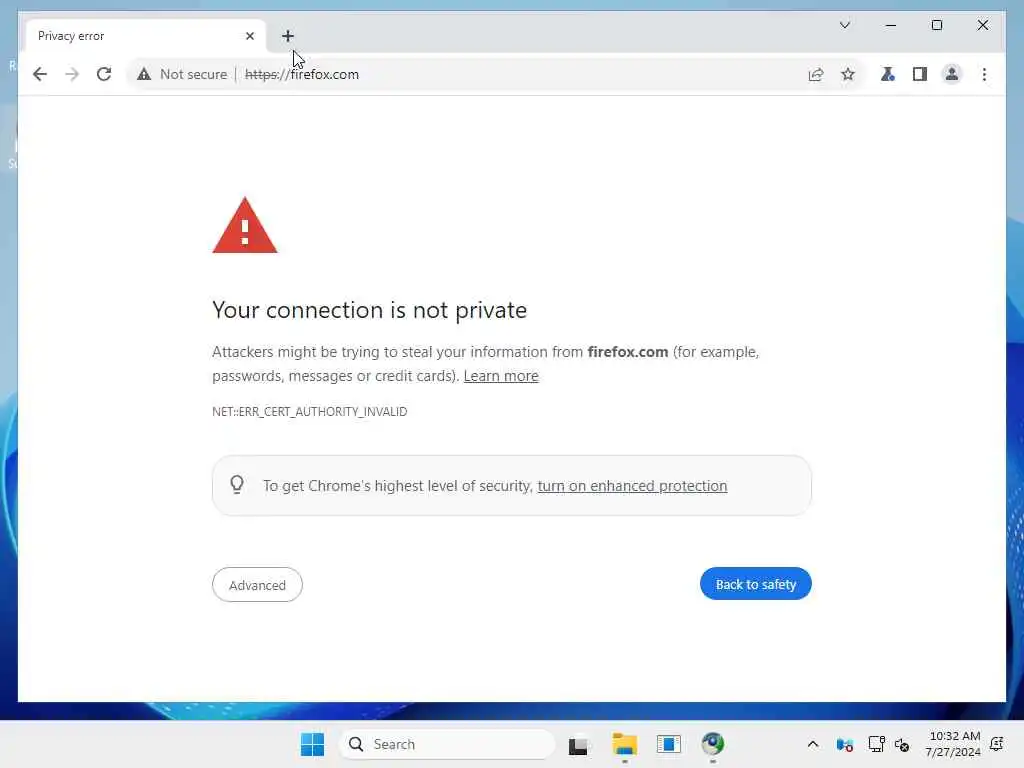Open Task View from the taskbar

(578, 744)
